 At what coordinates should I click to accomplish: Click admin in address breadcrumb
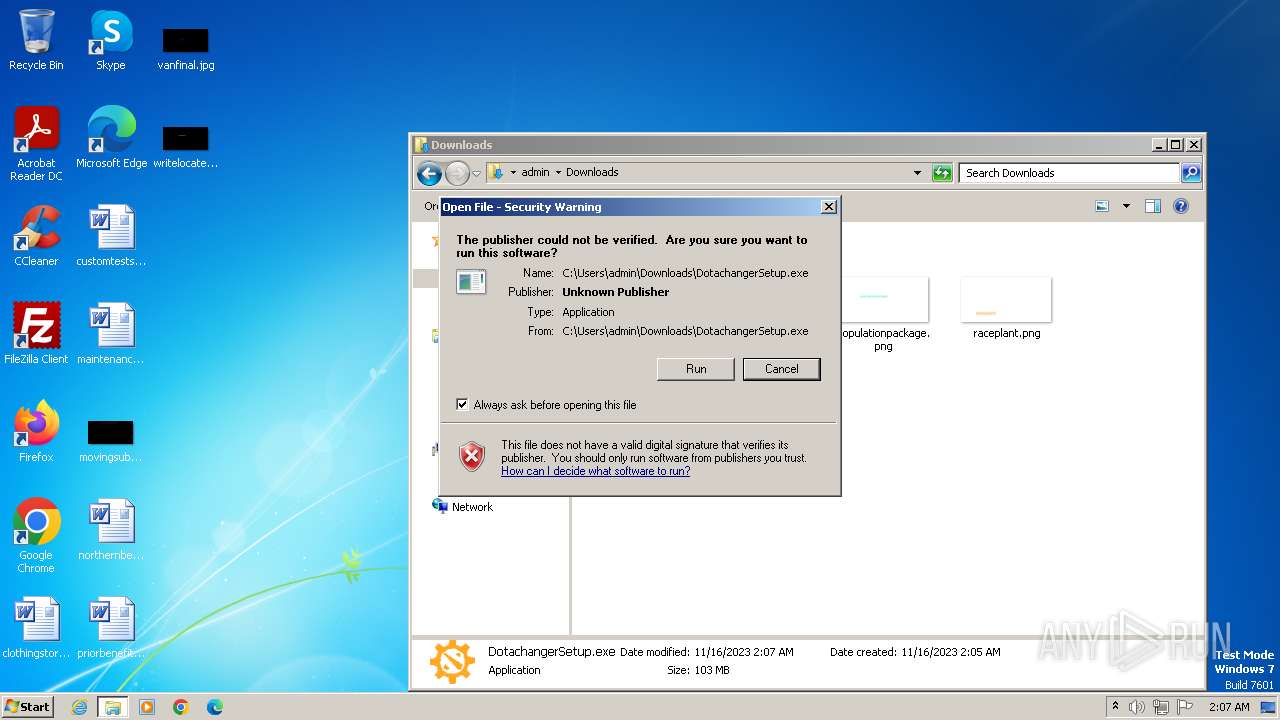click(x=535, y=172)
